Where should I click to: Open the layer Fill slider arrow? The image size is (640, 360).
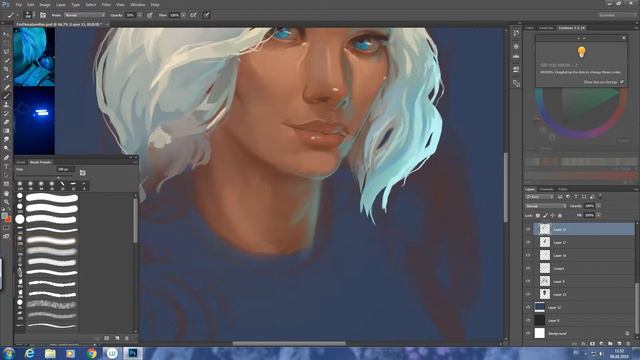[x=599, y=215]
